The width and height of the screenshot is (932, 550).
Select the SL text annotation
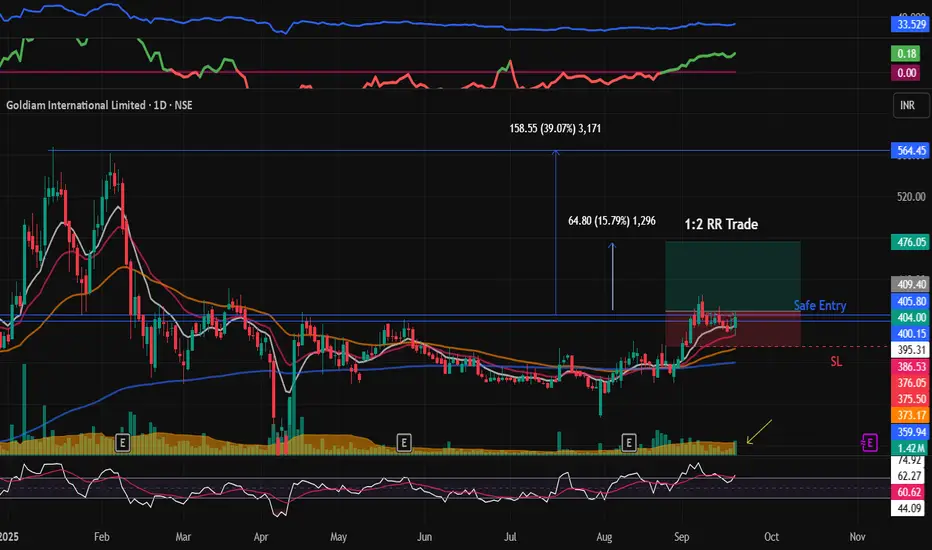(836, 362)
